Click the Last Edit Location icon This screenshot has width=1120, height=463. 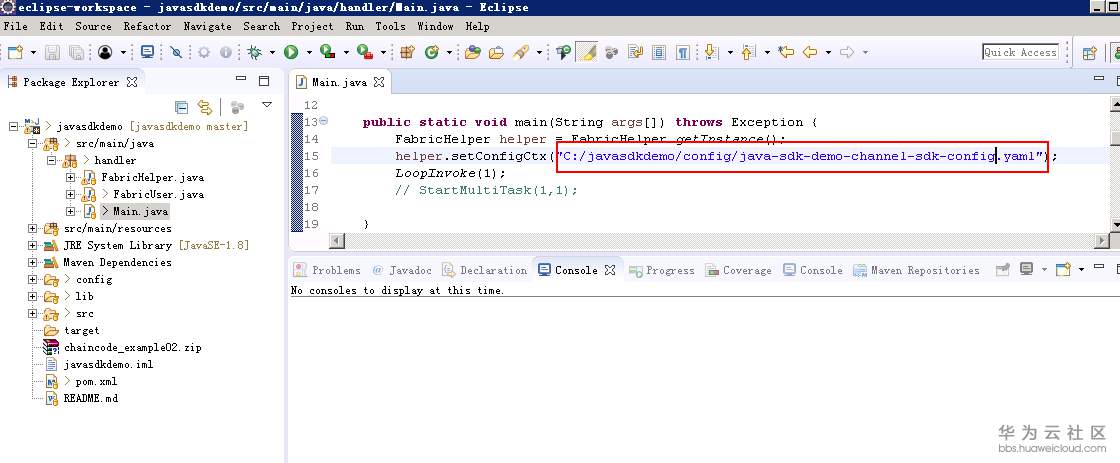click(x=786, y=52)
